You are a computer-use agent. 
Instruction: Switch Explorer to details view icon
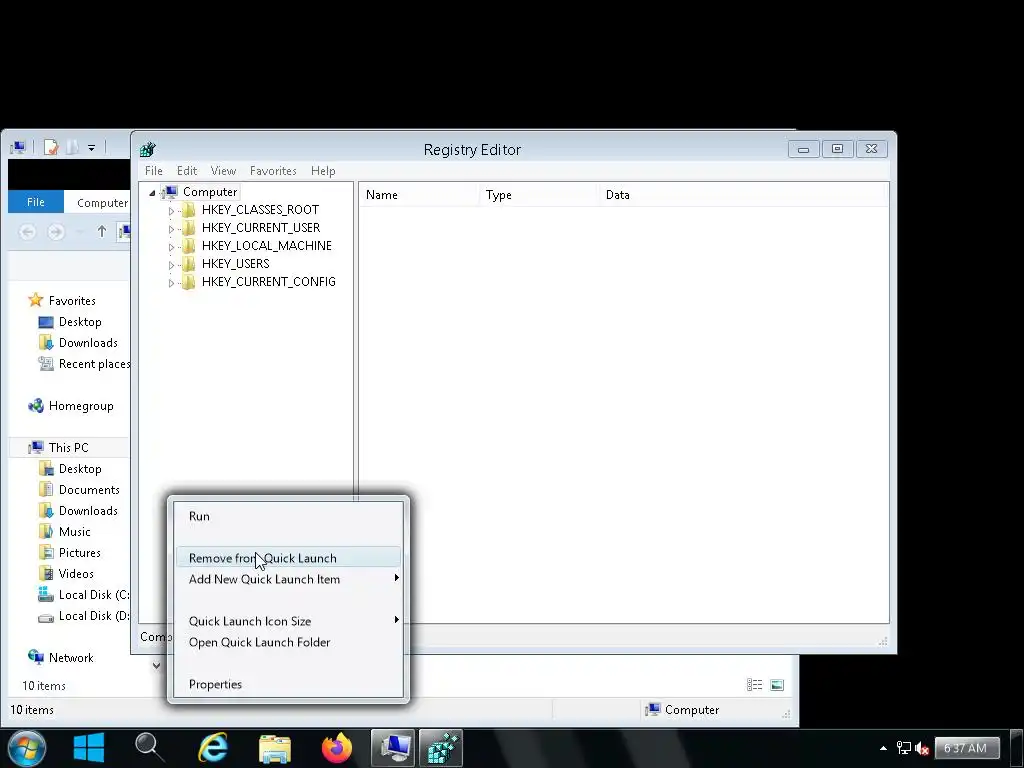point(755,685)
